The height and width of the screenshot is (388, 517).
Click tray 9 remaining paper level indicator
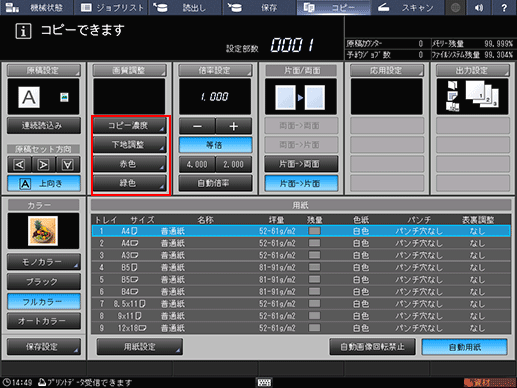(314, 328)
